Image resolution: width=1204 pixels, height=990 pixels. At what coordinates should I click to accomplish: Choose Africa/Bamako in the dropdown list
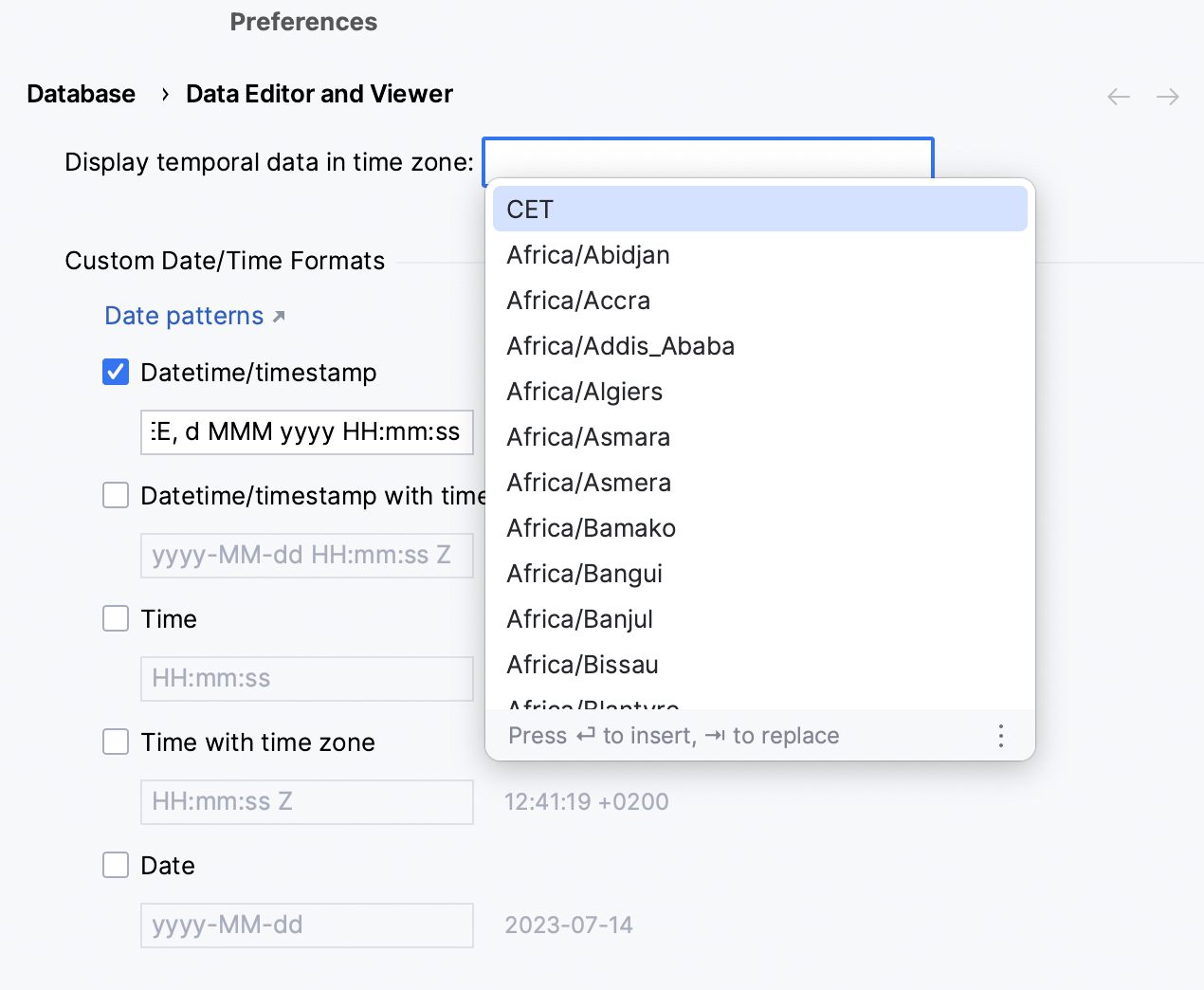591,528
